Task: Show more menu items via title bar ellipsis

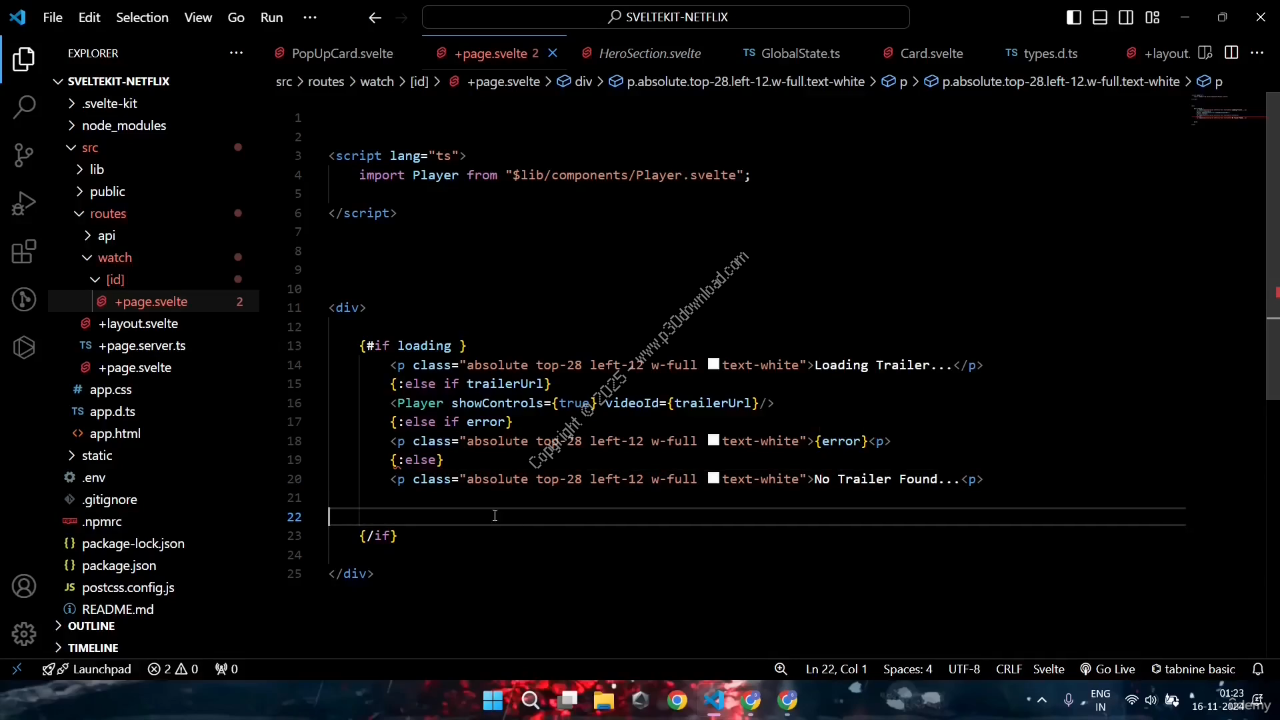Action: pos(310,17)
